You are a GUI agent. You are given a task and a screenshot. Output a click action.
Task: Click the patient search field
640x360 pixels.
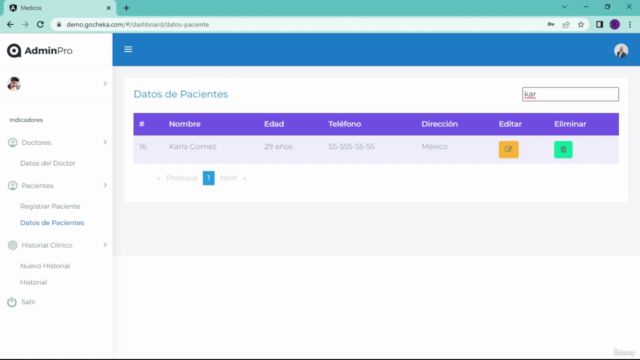pyautogui.click(x=570, y=94)
